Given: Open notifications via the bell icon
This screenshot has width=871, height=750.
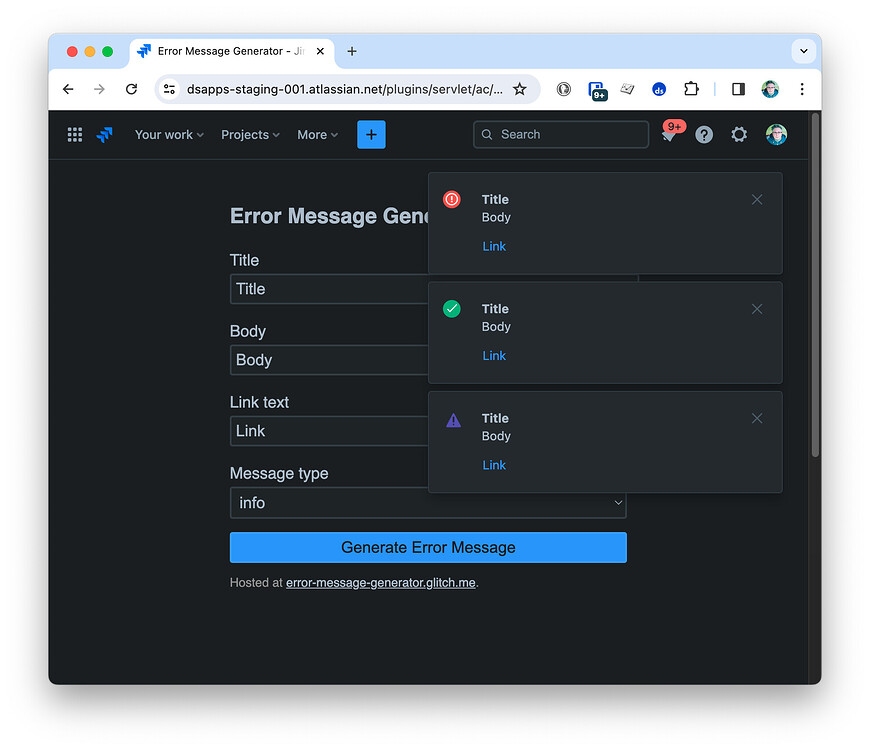Looking at the screenshot, I should [668, 134].
